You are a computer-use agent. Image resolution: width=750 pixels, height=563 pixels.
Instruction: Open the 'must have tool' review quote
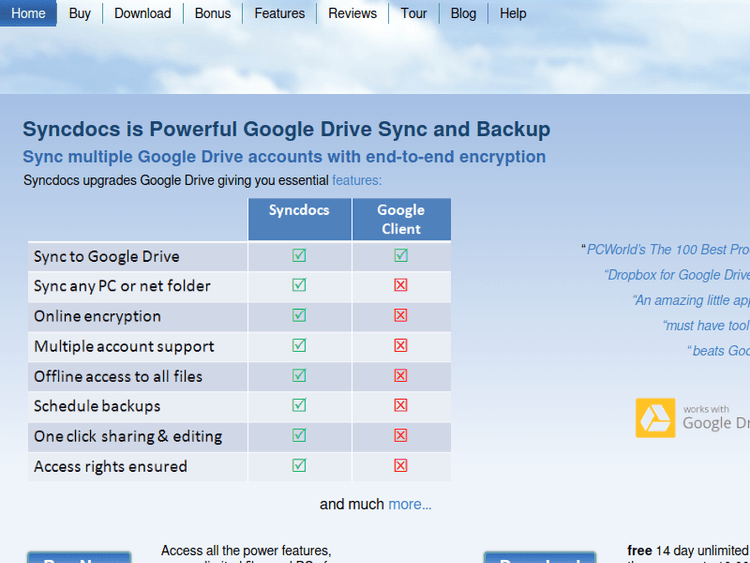point(706,326)
